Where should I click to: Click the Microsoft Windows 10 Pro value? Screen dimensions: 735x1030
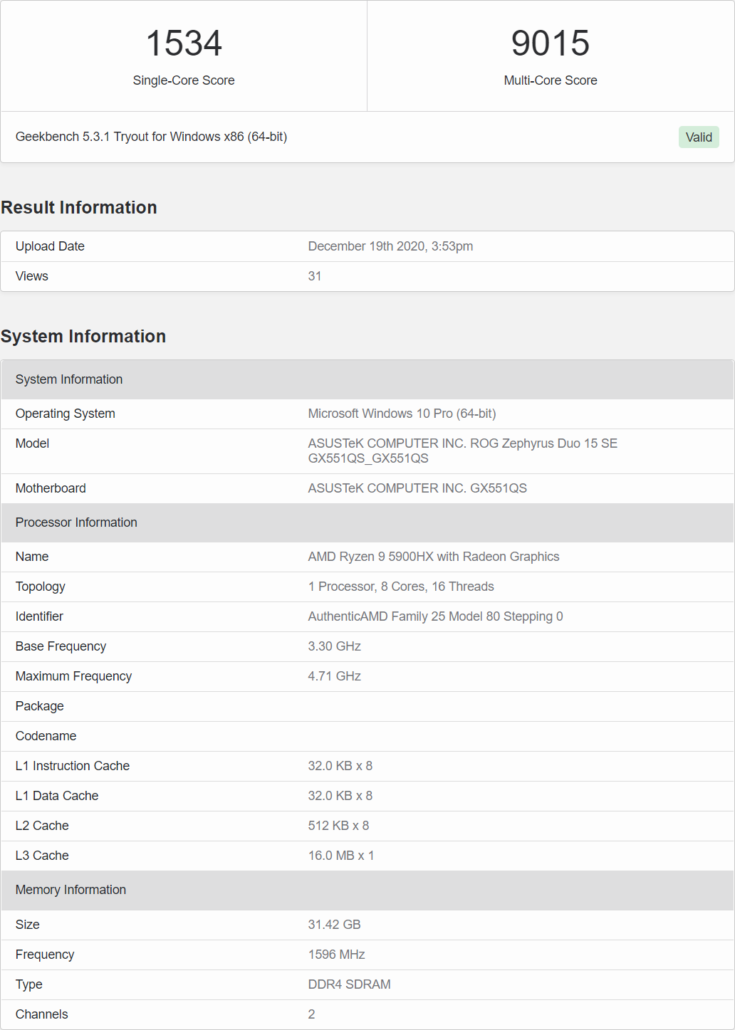click(401, 413)
